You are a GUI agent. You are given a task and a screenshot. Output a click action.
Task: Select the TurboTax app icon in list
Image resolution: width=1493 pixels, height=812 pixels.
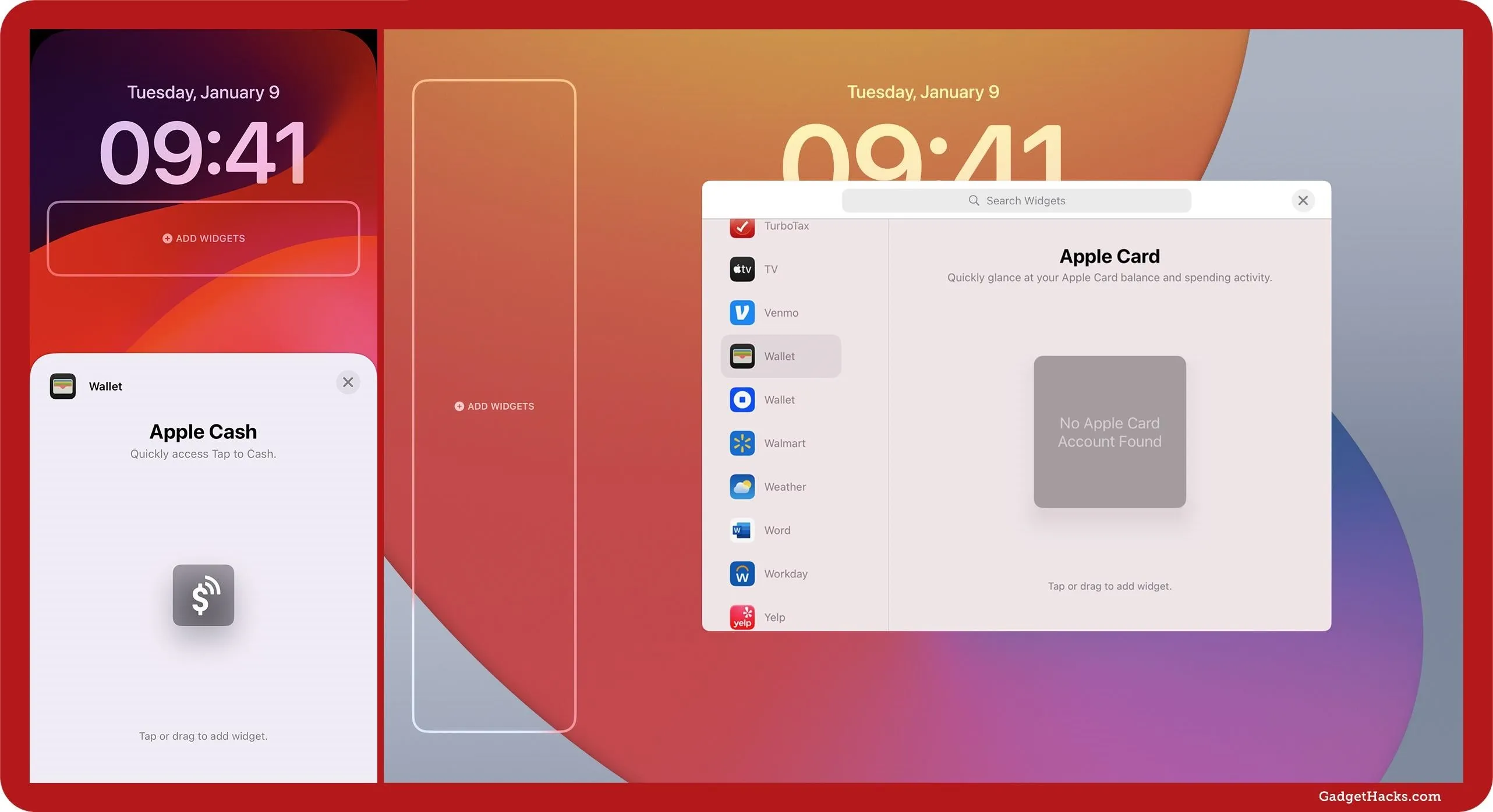tap(742, 228)
